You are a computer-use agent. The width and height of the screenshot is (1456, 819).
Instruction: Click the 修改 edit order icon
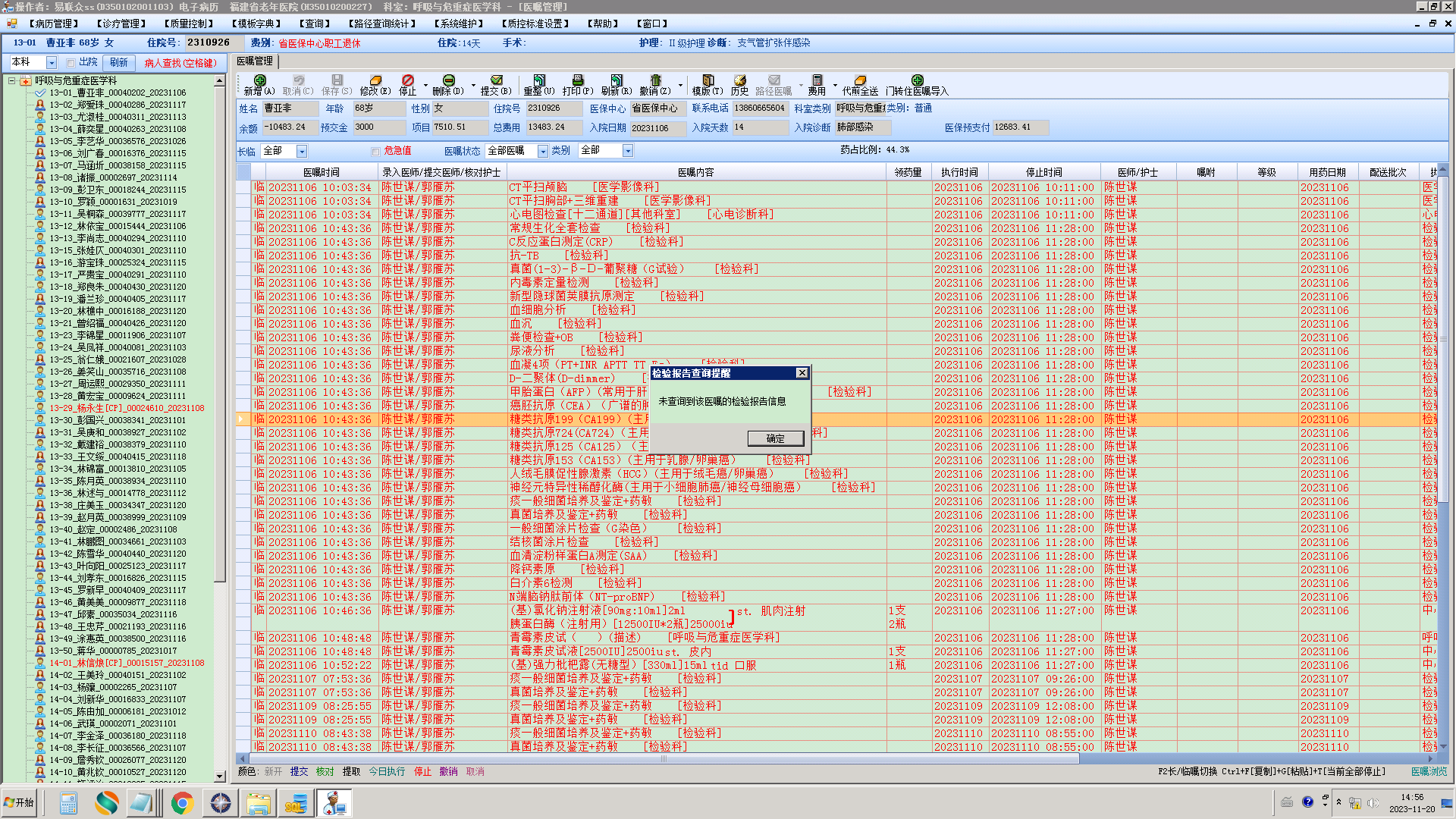(x=375, y=80)
